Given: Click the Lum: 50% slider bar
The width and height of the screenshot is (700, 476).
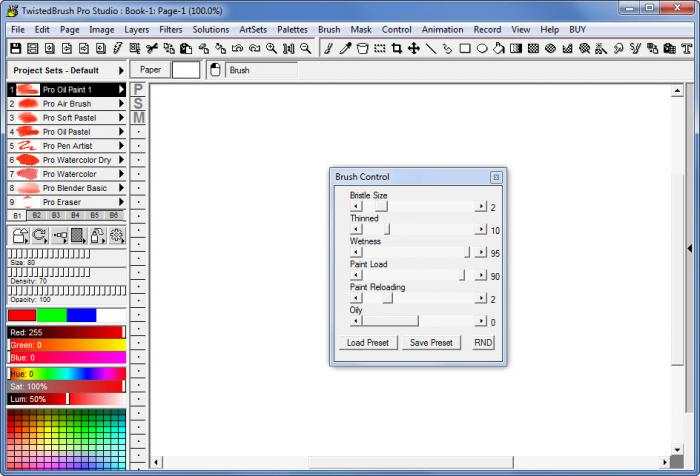Looking at the screenshot, I should (x=67, y=399).
